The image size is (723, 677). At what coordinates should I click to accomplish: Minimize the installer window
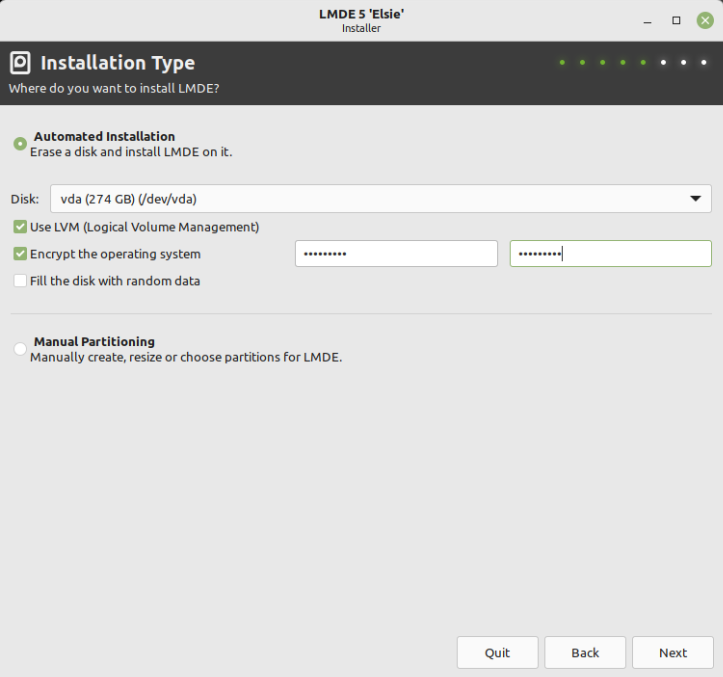coord(647,21)
